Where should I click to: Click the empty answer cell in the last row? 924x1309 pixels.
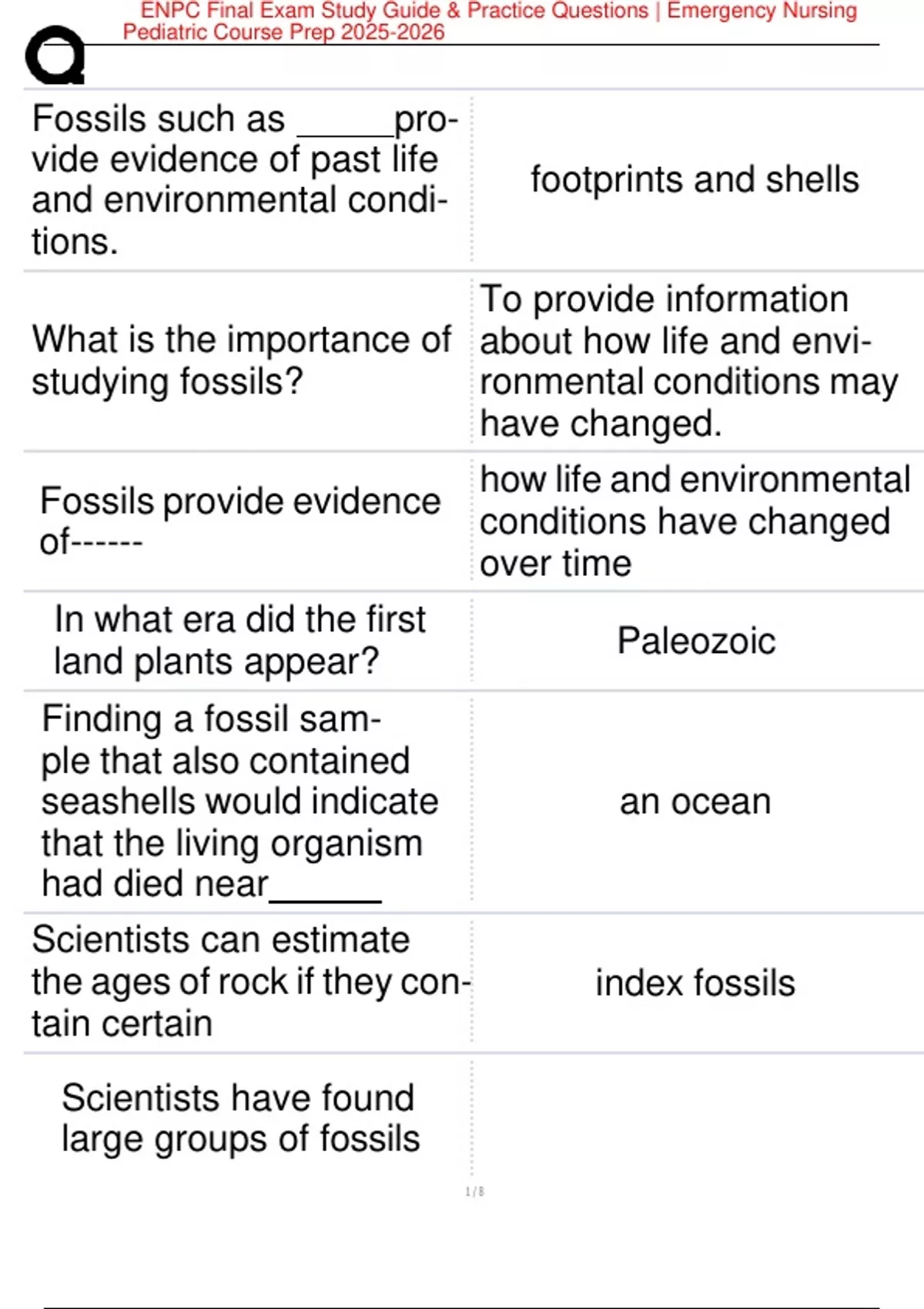click(x=695, y=1118)
